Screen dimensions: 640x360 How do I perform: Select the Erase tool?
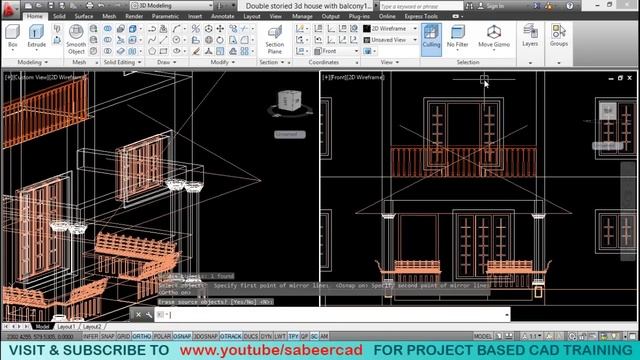click(x=196, y=51)
